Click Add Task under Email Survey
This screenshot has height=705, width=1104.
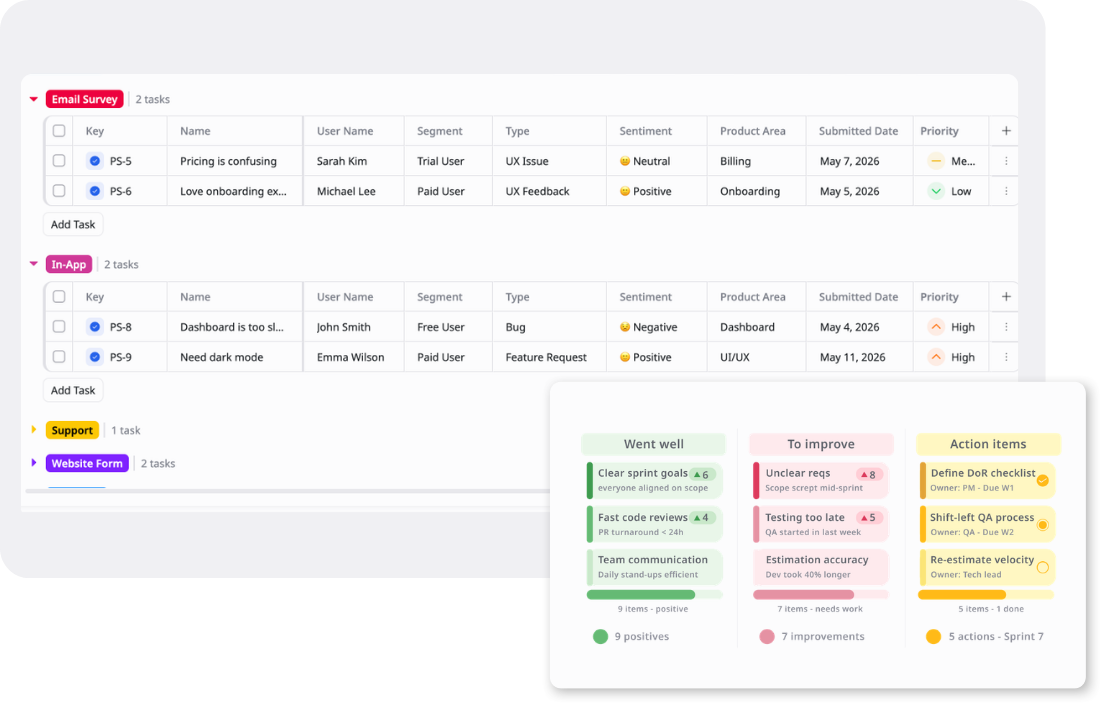click(x=73, y=225)
